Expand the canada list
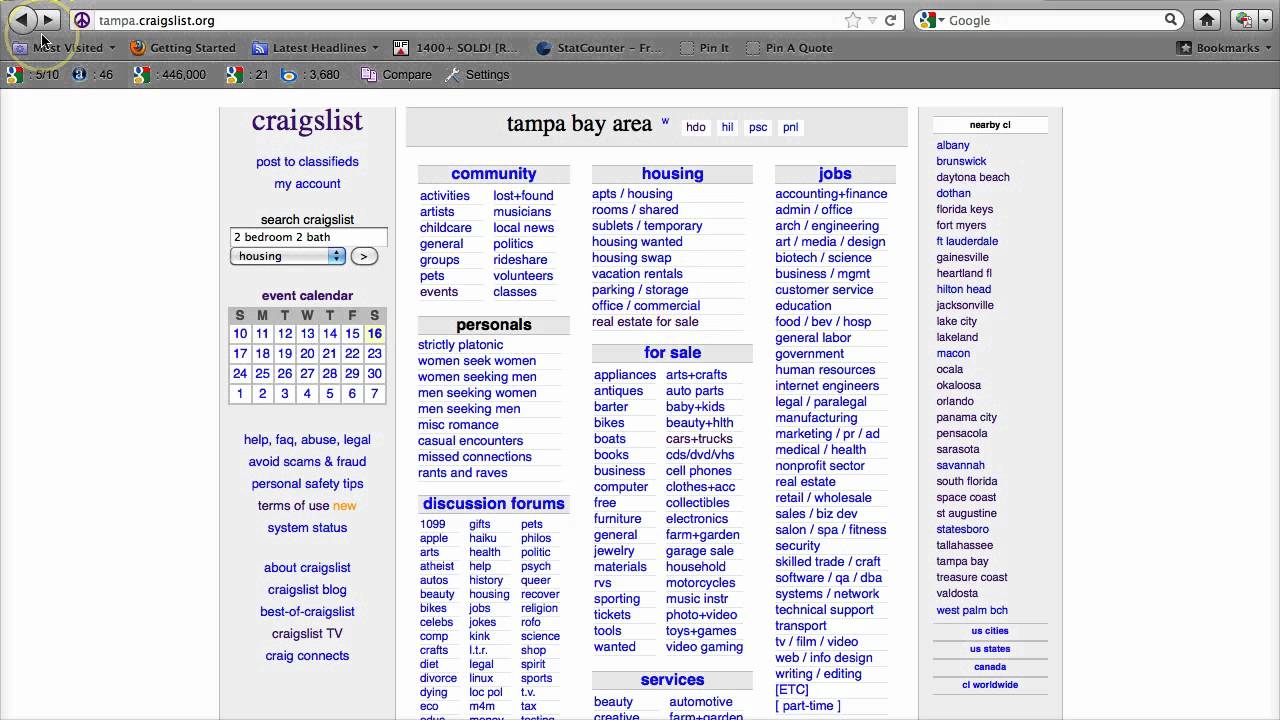This screenshot has height=720, width=1280. tap(990, 667)
